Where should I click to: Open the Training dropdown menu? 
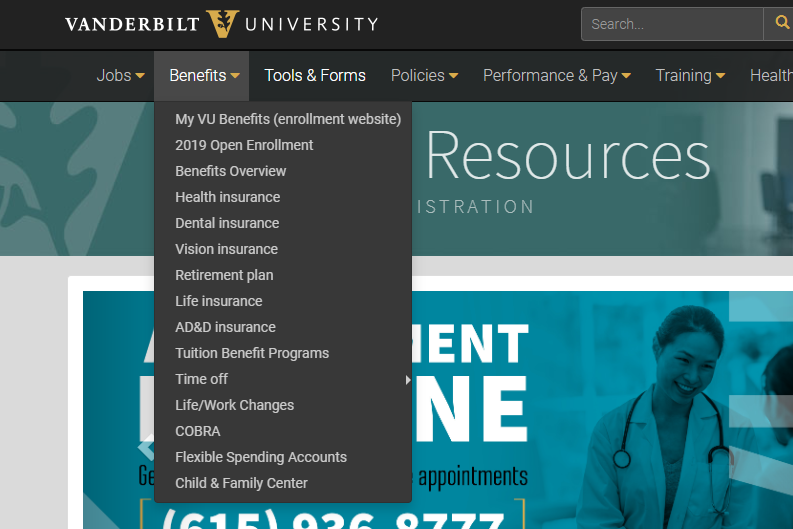coord(690,75)
